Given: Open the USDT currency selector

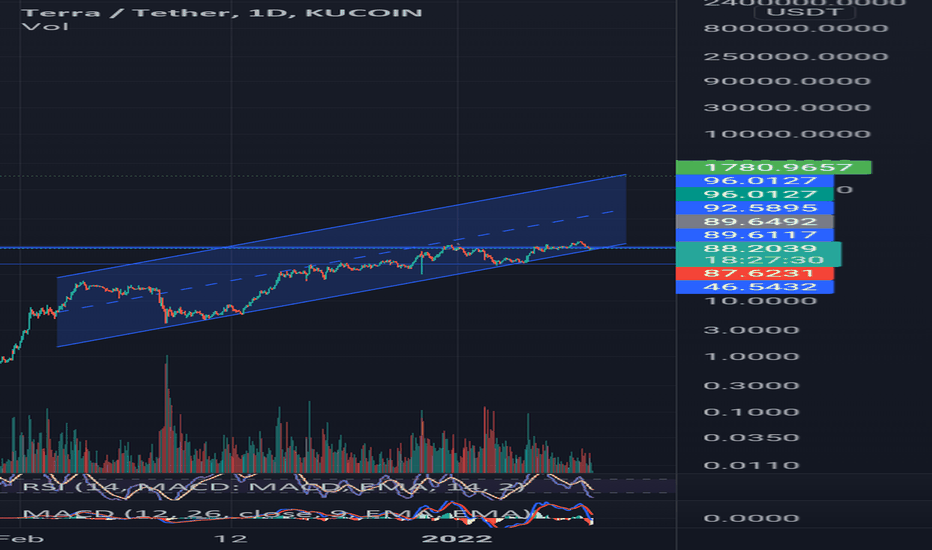Looking at the screenshot, I should pos(804,12).
